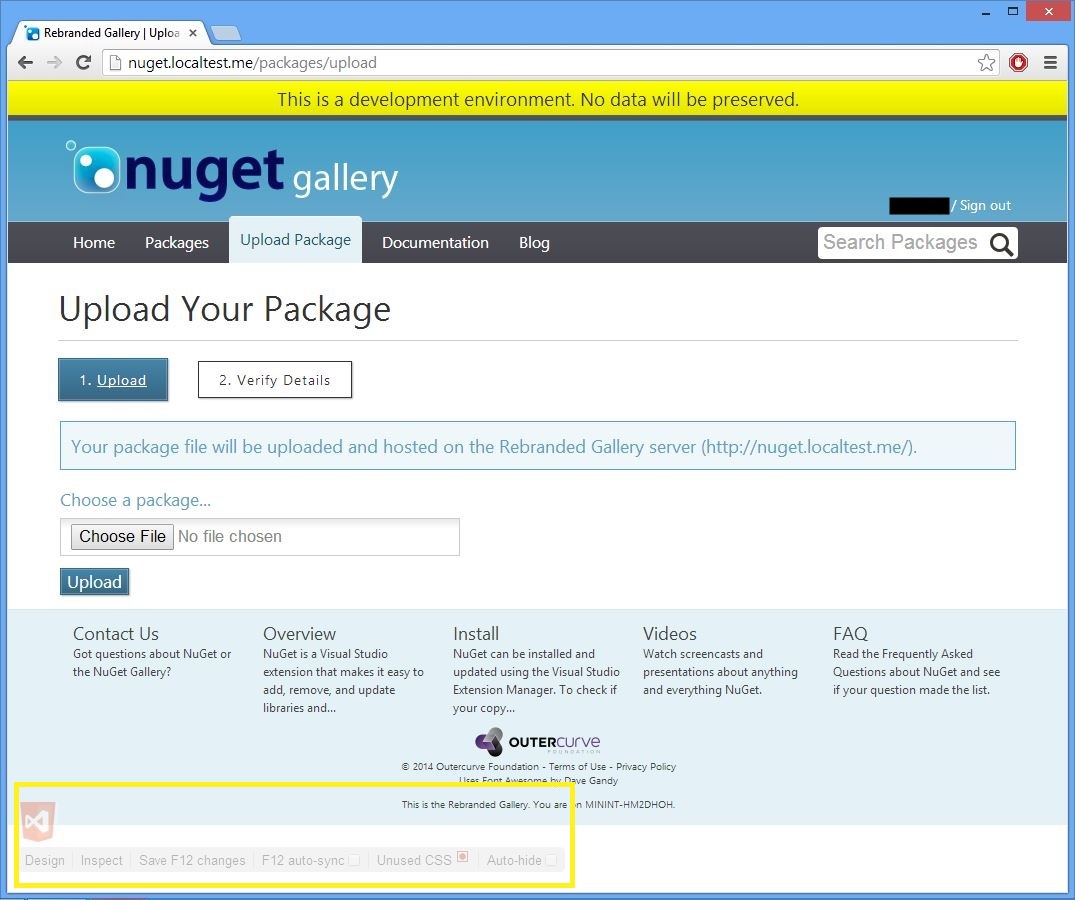Open the Contact Us footer link
The height and width of the screenshot is (900, 1075).
(x=116, y=633)
